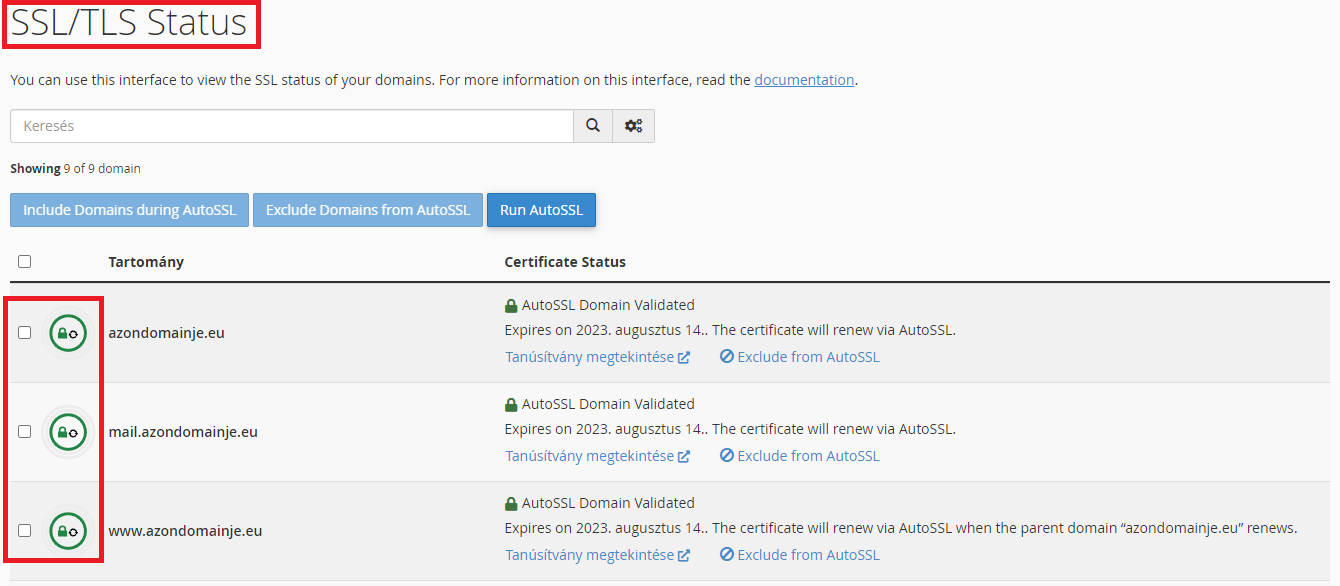Tick the select-all checkbox in table header
Viewport: 1340px width, 586px height.
pos(25,262)
